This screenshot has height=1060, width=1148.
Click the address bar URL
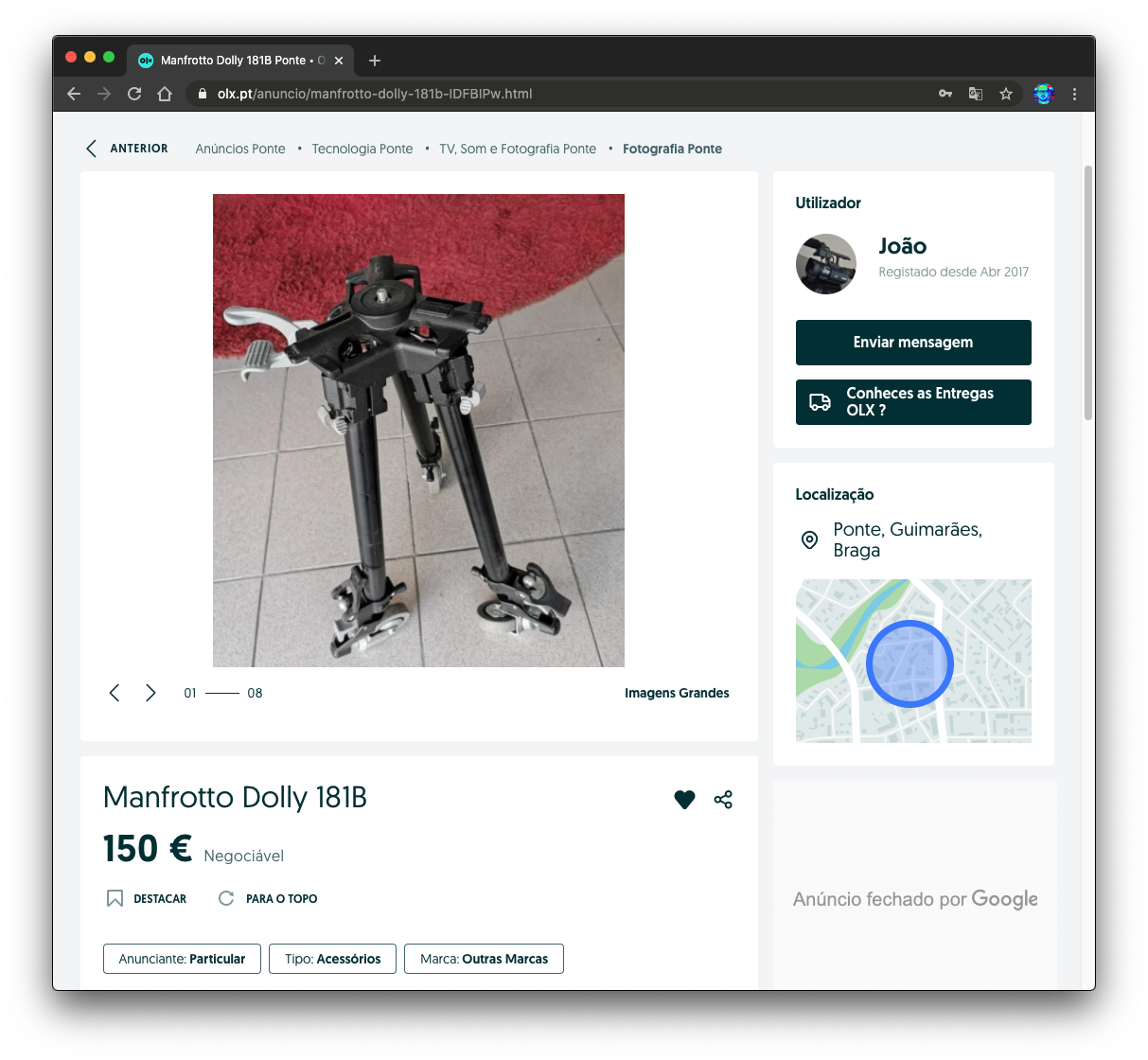pyautogui.click(x=375, y=94)
